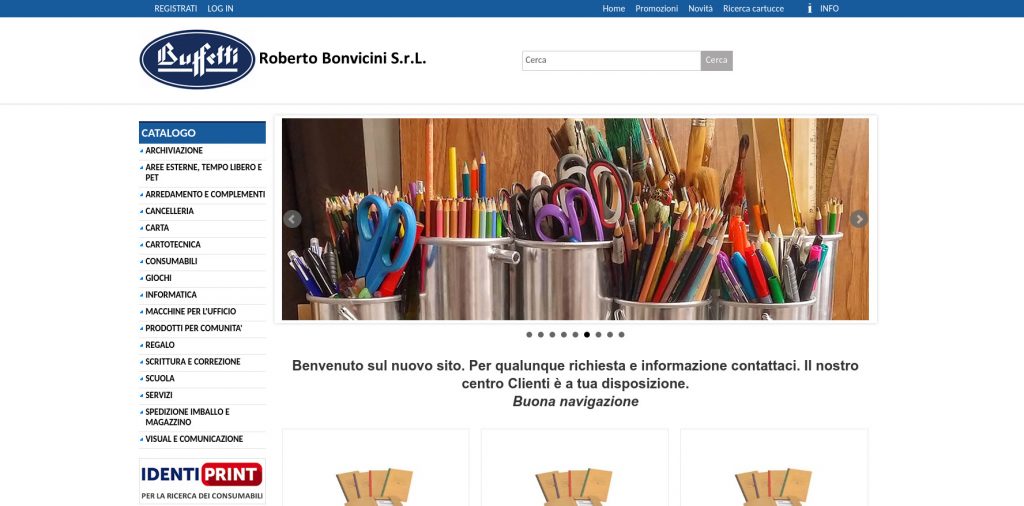Focus the Cerca search input field
This screenshot has height=506, width=1024.
[611, 61]
